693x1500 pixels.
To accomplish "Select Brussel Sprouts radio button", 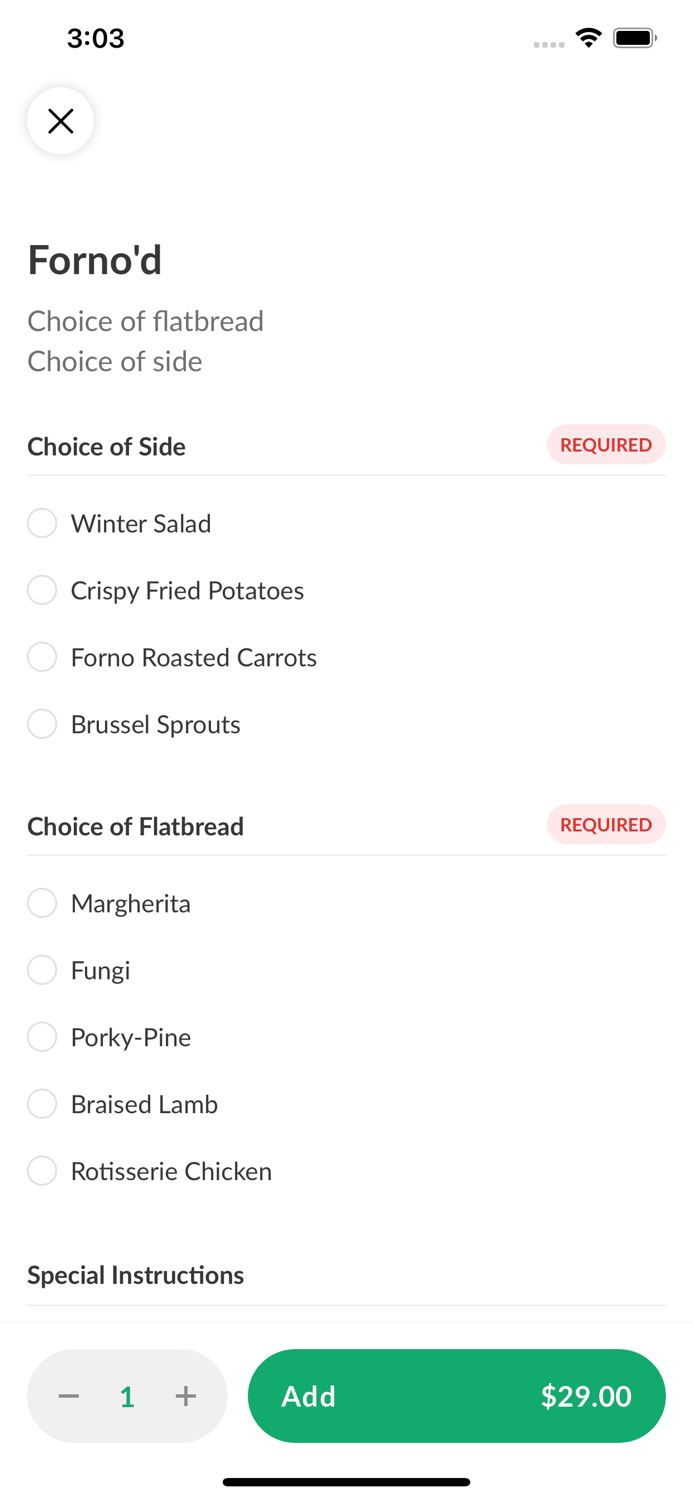I will tap(42, 724).
